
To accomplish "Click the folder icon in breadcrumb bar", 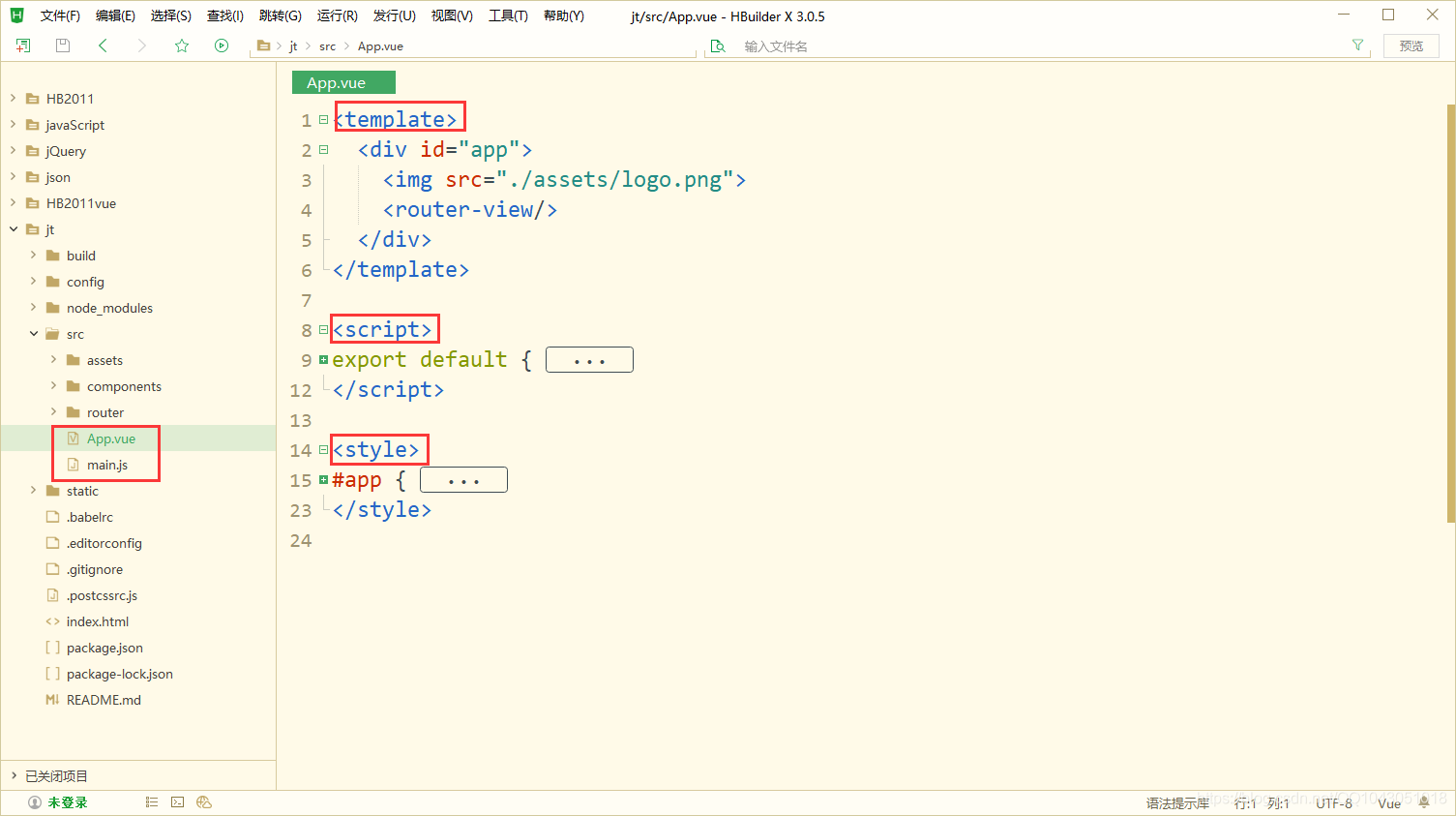I will pos(263,45).
